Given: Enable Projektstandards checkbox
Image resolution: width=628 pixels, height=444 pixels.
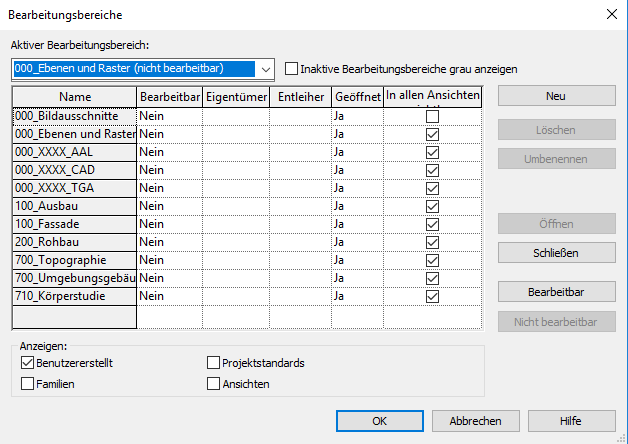Looking at the screenshot, I should point(213,363).
